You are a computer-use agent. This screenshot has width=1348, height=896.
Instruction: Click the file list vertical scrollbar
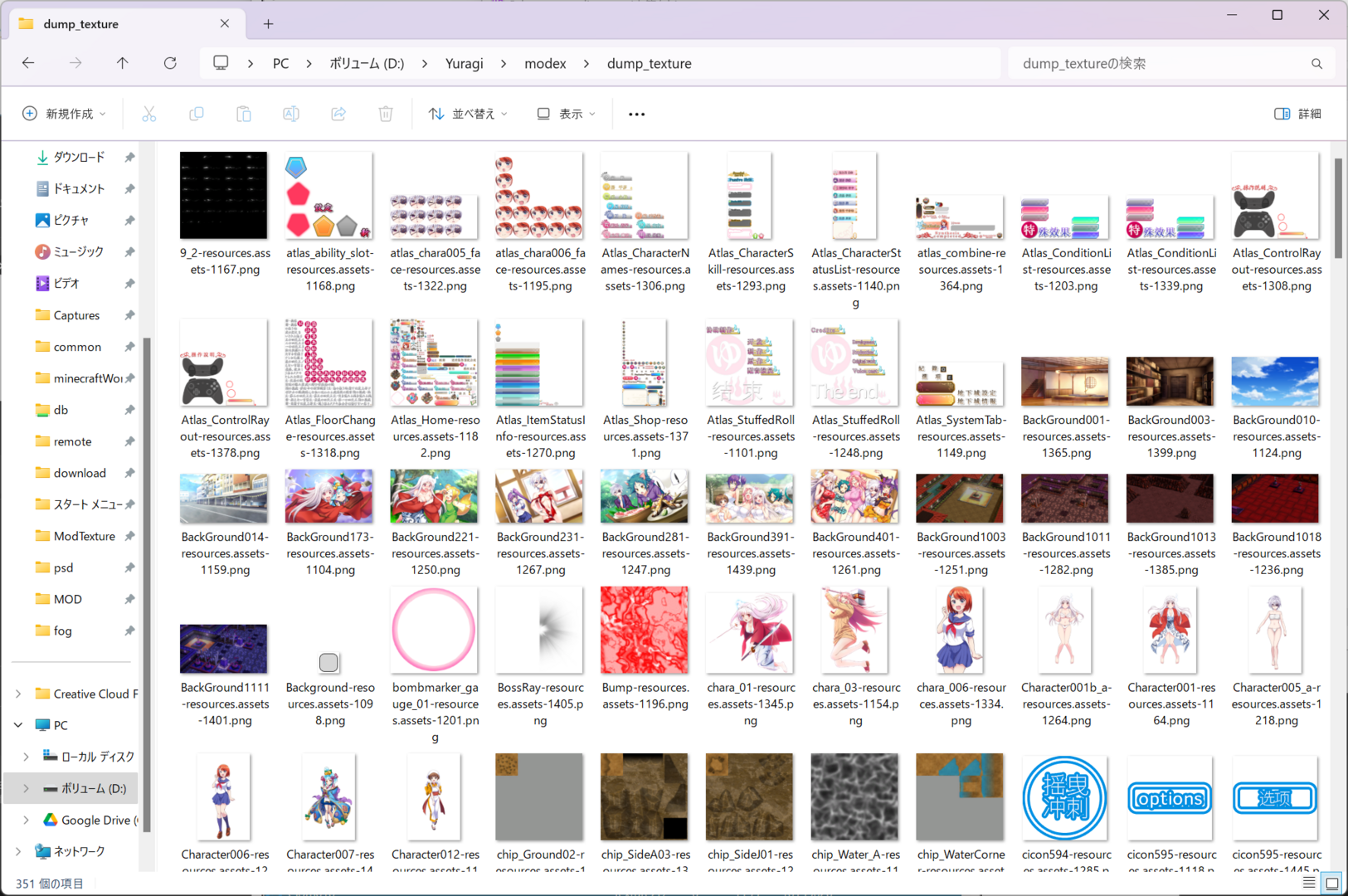point(1338,209)
